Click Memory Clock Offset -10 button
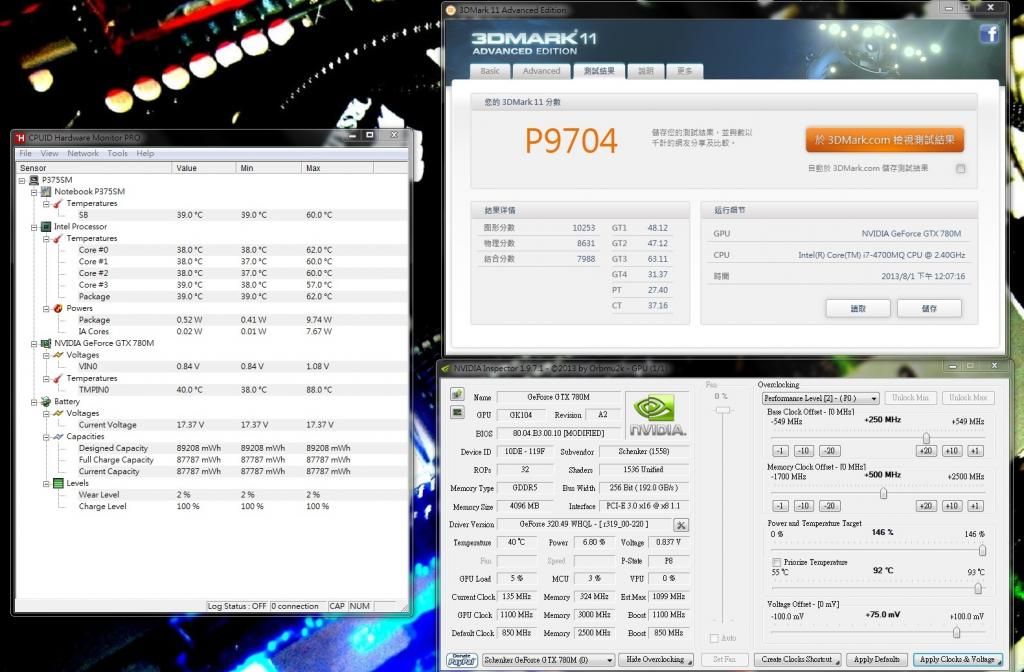1024x672 pixels. click(804, 505)
